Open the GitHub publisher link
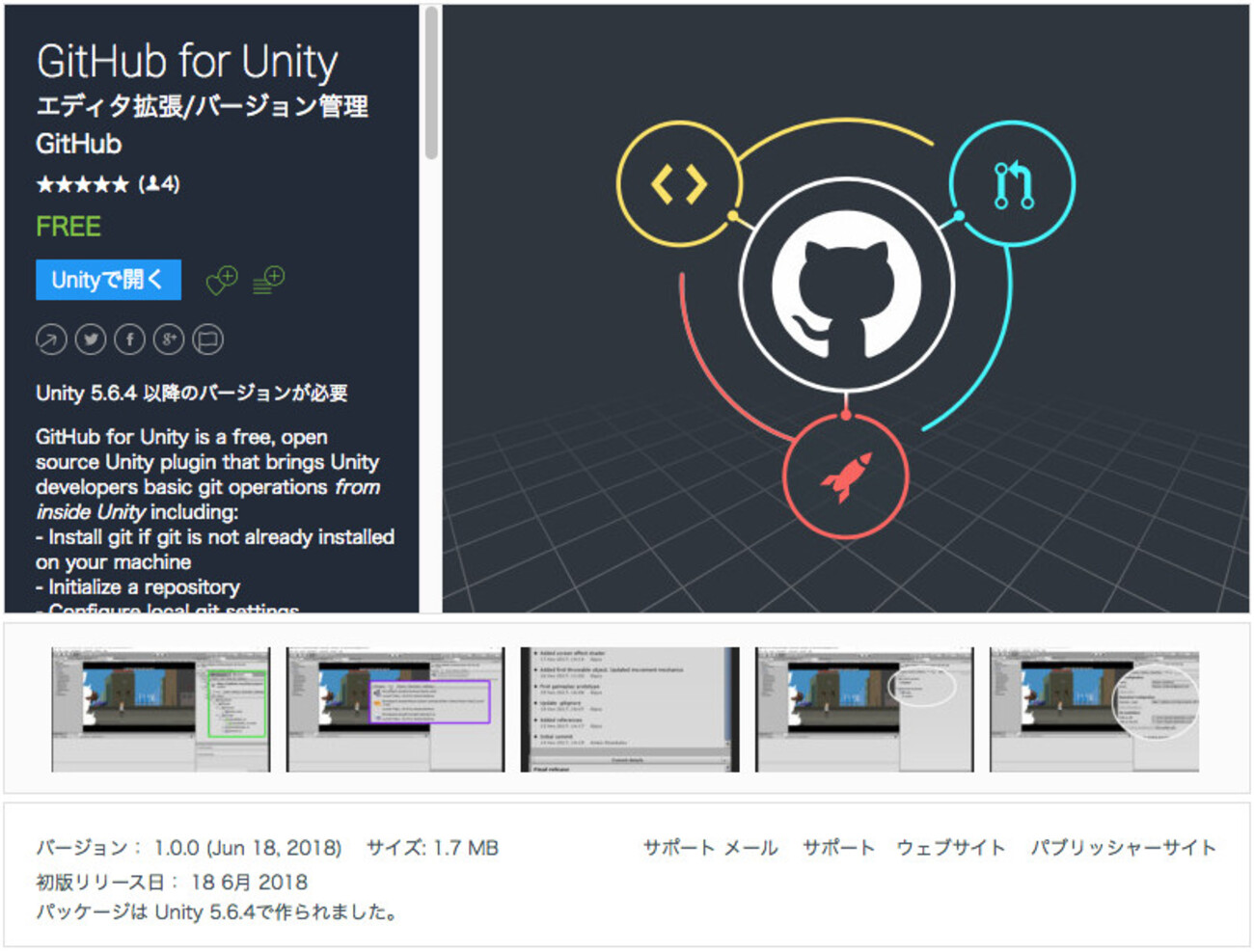1254x952 pixels. click(79, 144)
